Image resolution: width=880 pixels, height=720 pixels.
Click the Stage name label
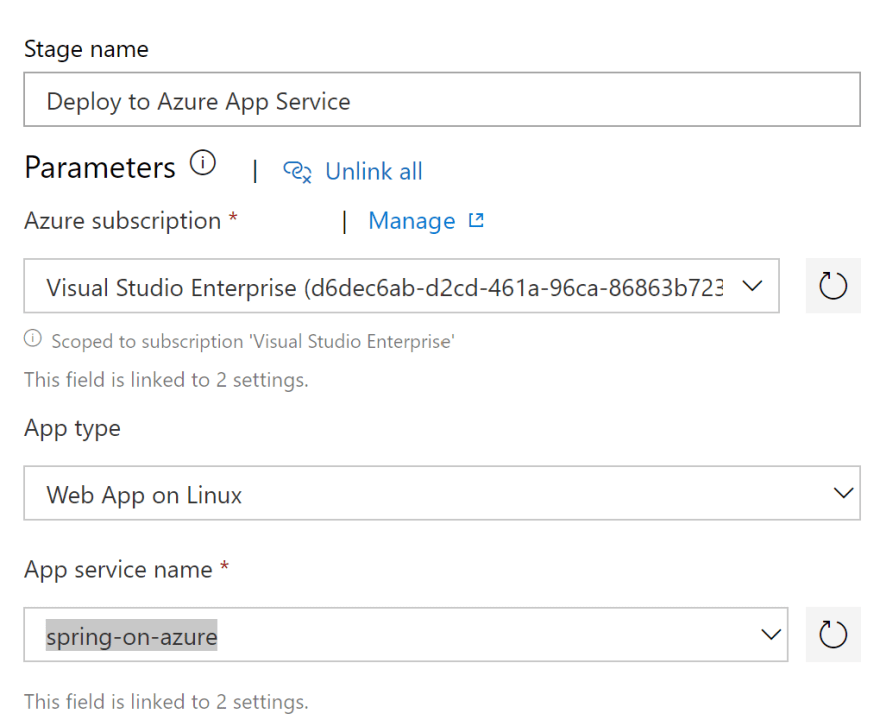[86, 49]
